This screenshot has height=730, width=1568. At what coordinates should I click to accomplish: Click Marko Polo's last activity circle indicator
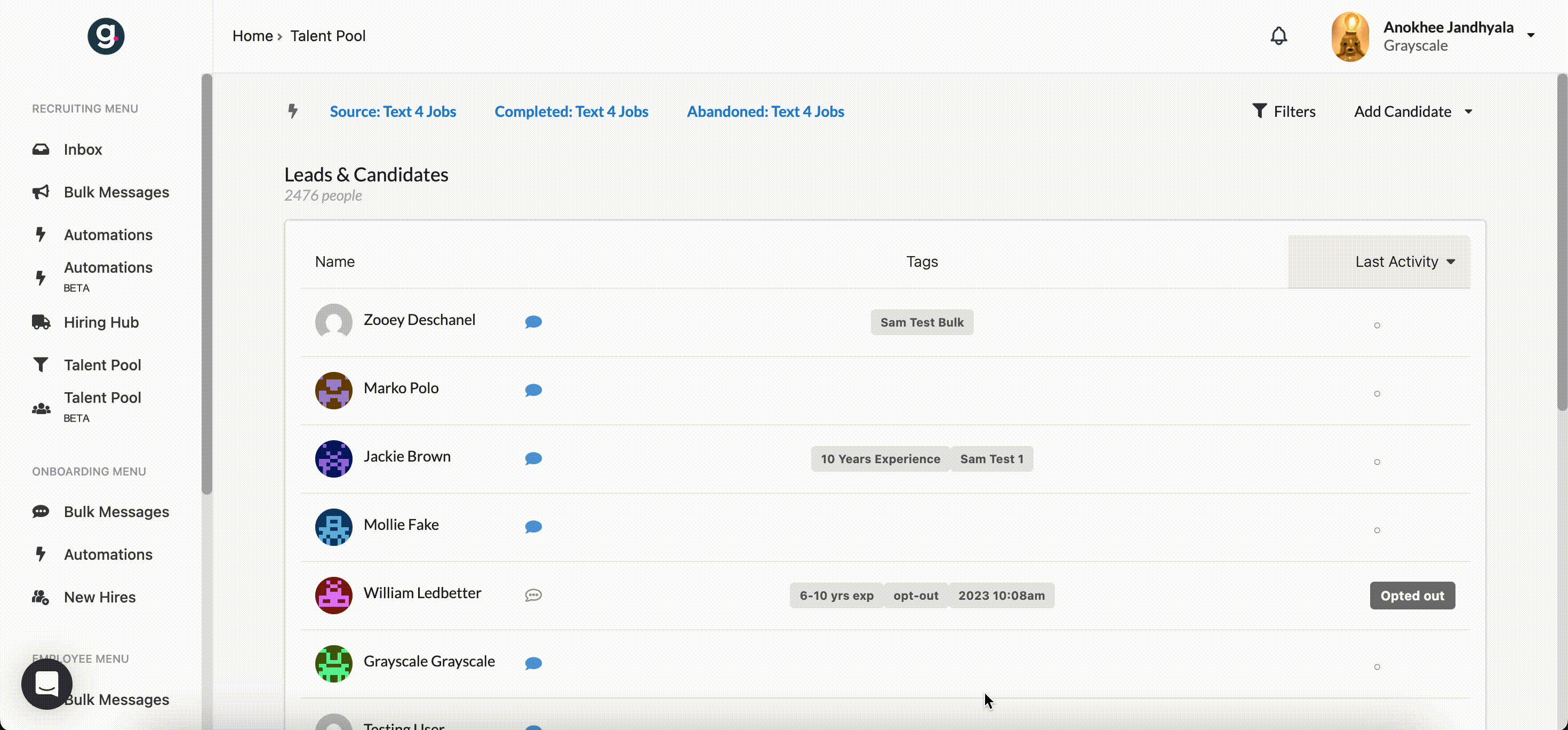click(1377, 394)
